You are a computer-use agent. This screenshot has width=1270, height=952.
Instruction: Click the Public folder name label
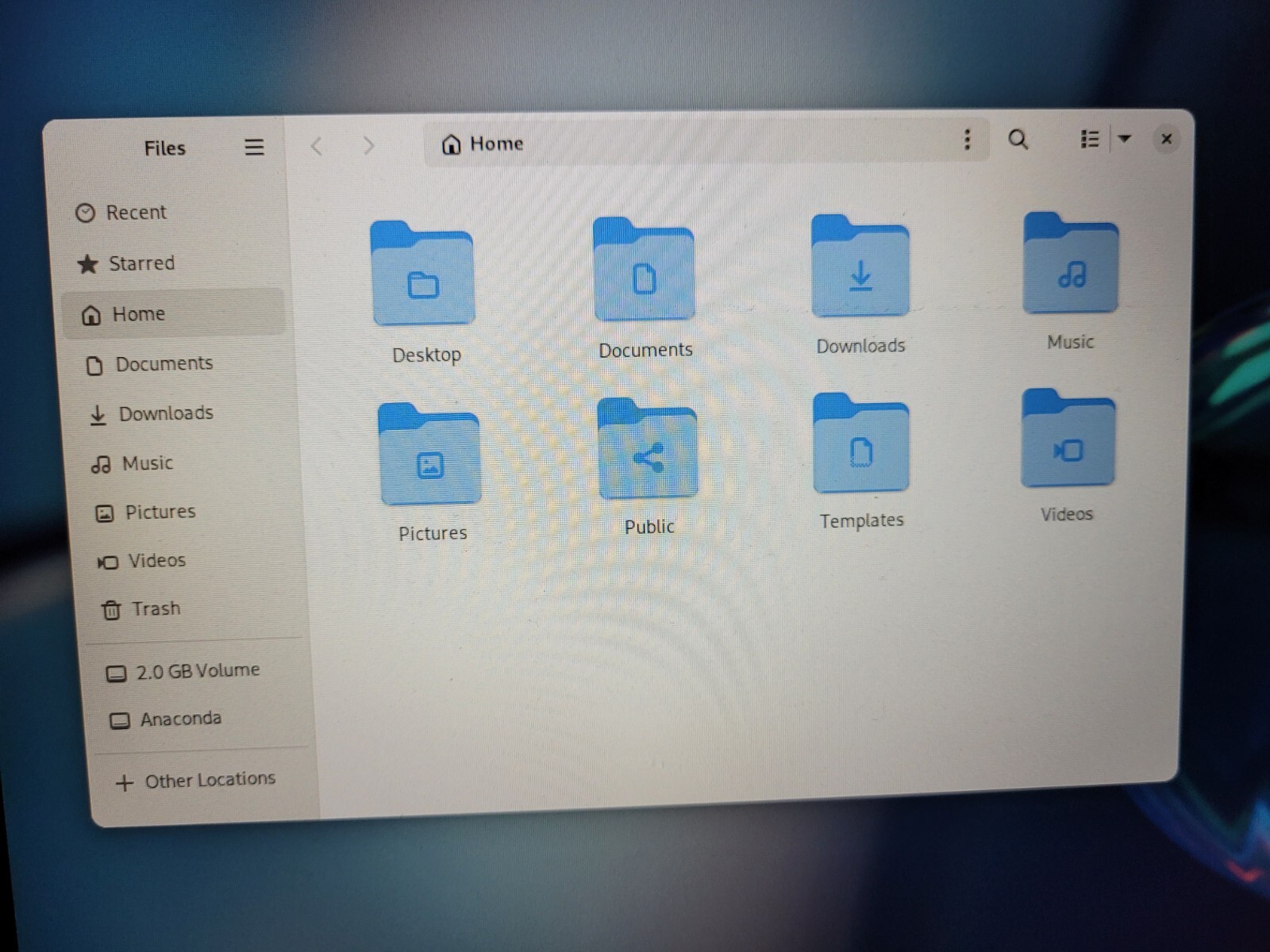(x=648, y=527)
